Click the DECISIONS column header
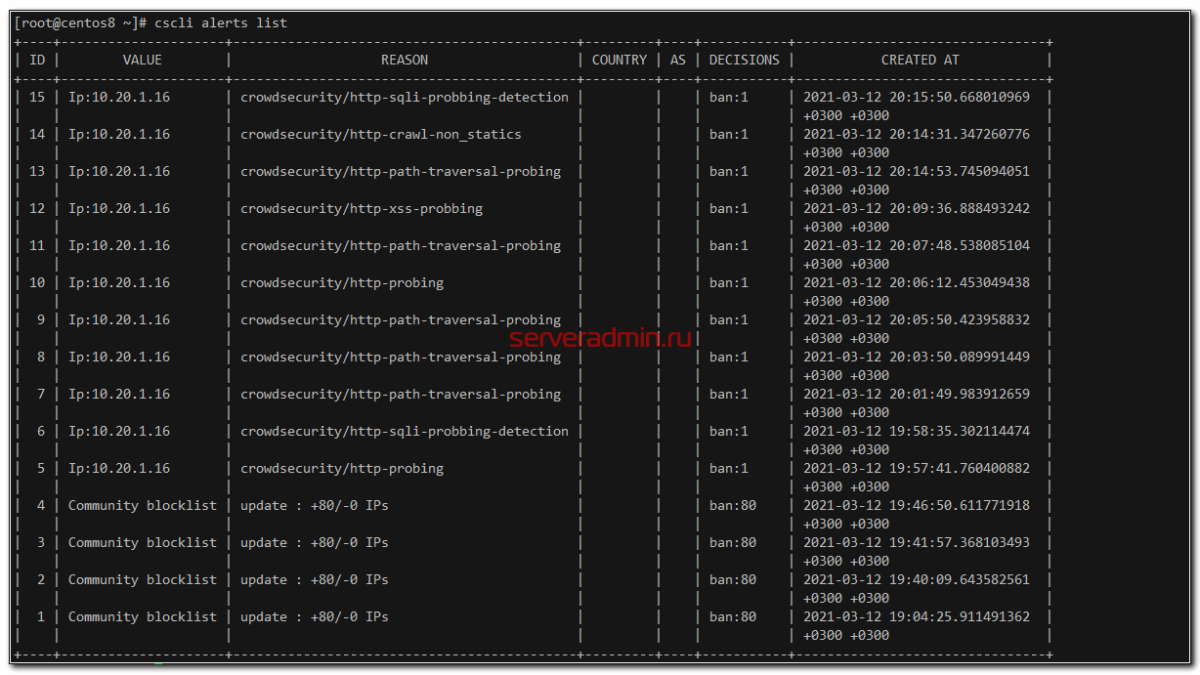Viewport: 1200px width, 675px height. point(744,60)
